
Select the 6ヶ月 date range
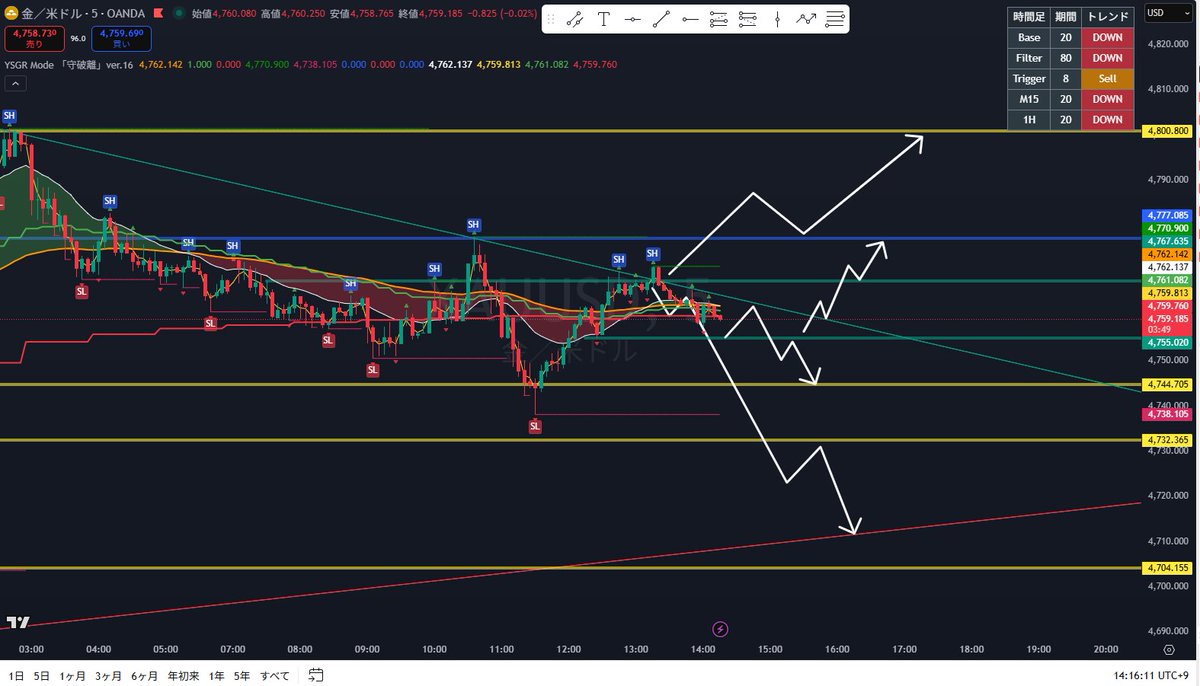click(145, 676)
